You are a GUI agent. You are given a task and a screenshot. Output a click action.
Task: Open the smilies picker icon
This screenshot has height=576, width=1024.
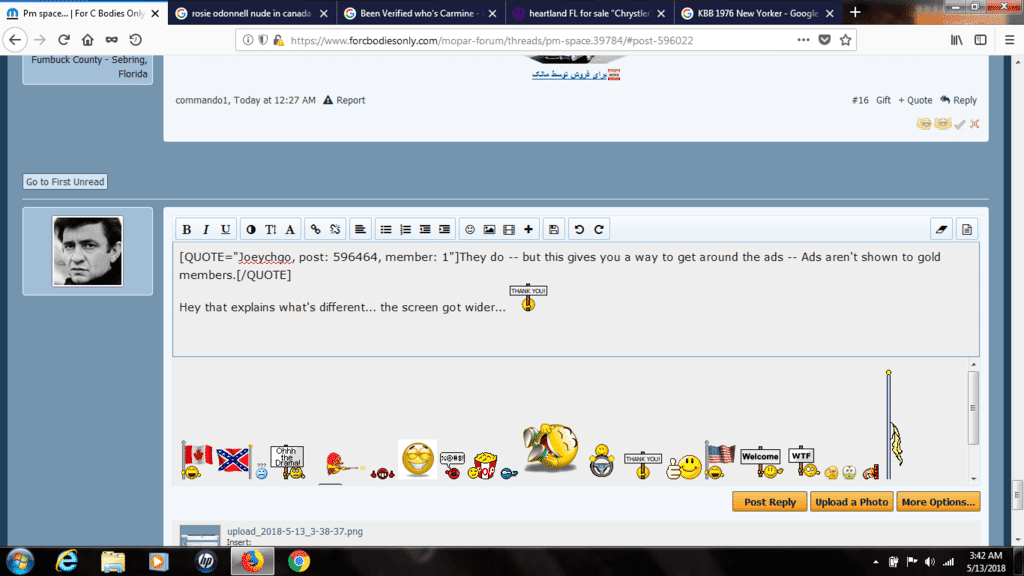pyautogui.click(x=470, y=229)
